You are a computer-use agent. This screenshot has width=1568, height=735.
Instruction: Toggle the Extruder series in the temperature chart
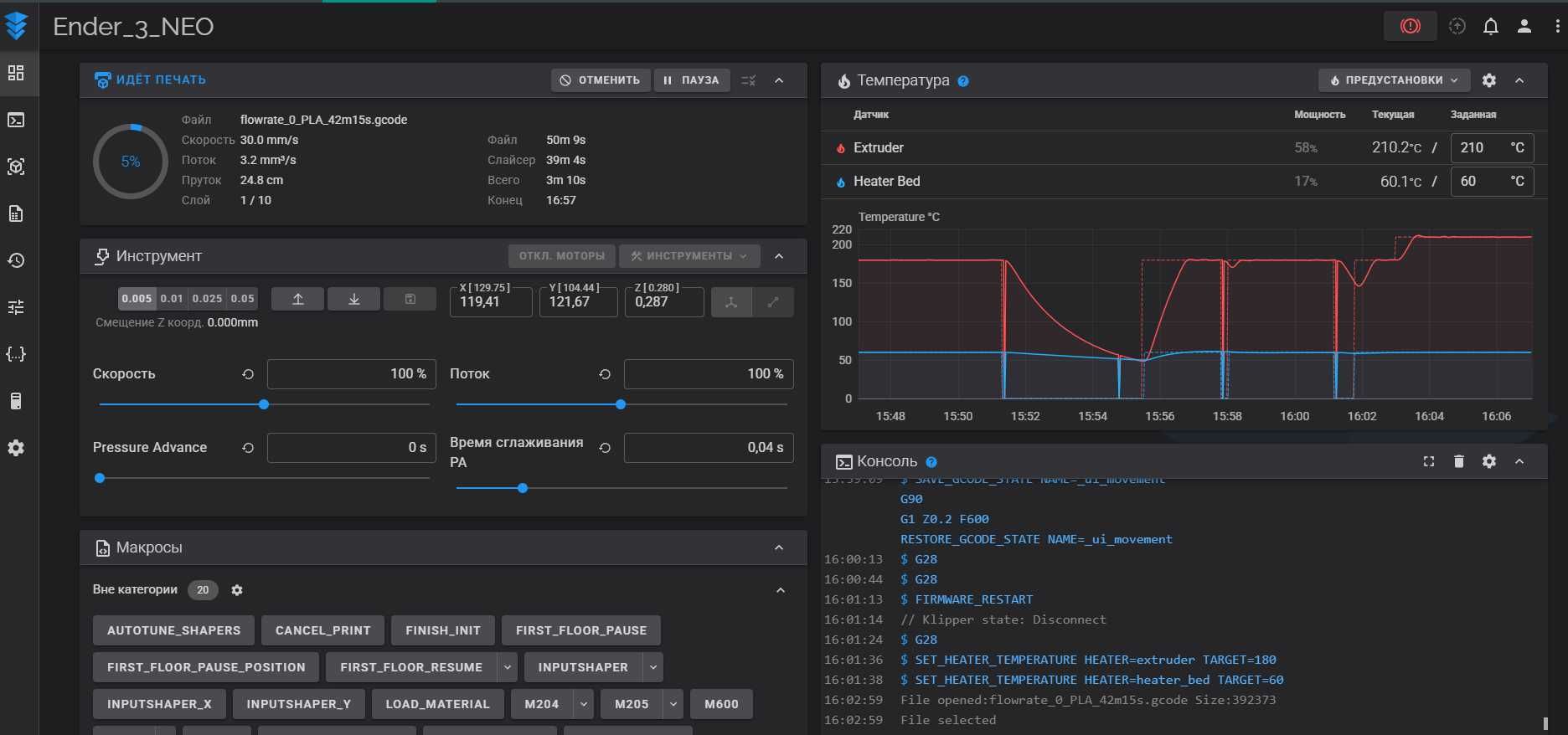(x=878, y=147)
